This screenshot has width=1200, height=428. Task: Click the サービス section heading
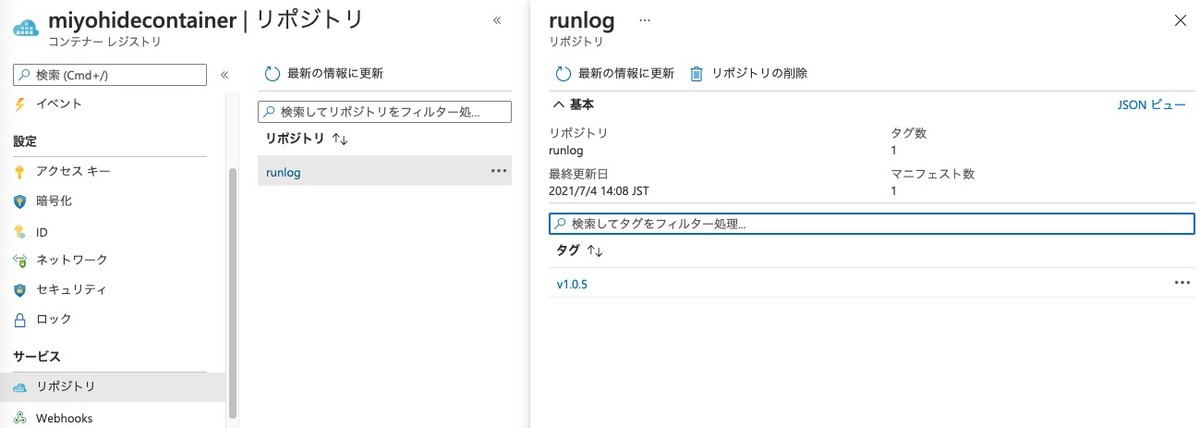click(x=37, y=357)
